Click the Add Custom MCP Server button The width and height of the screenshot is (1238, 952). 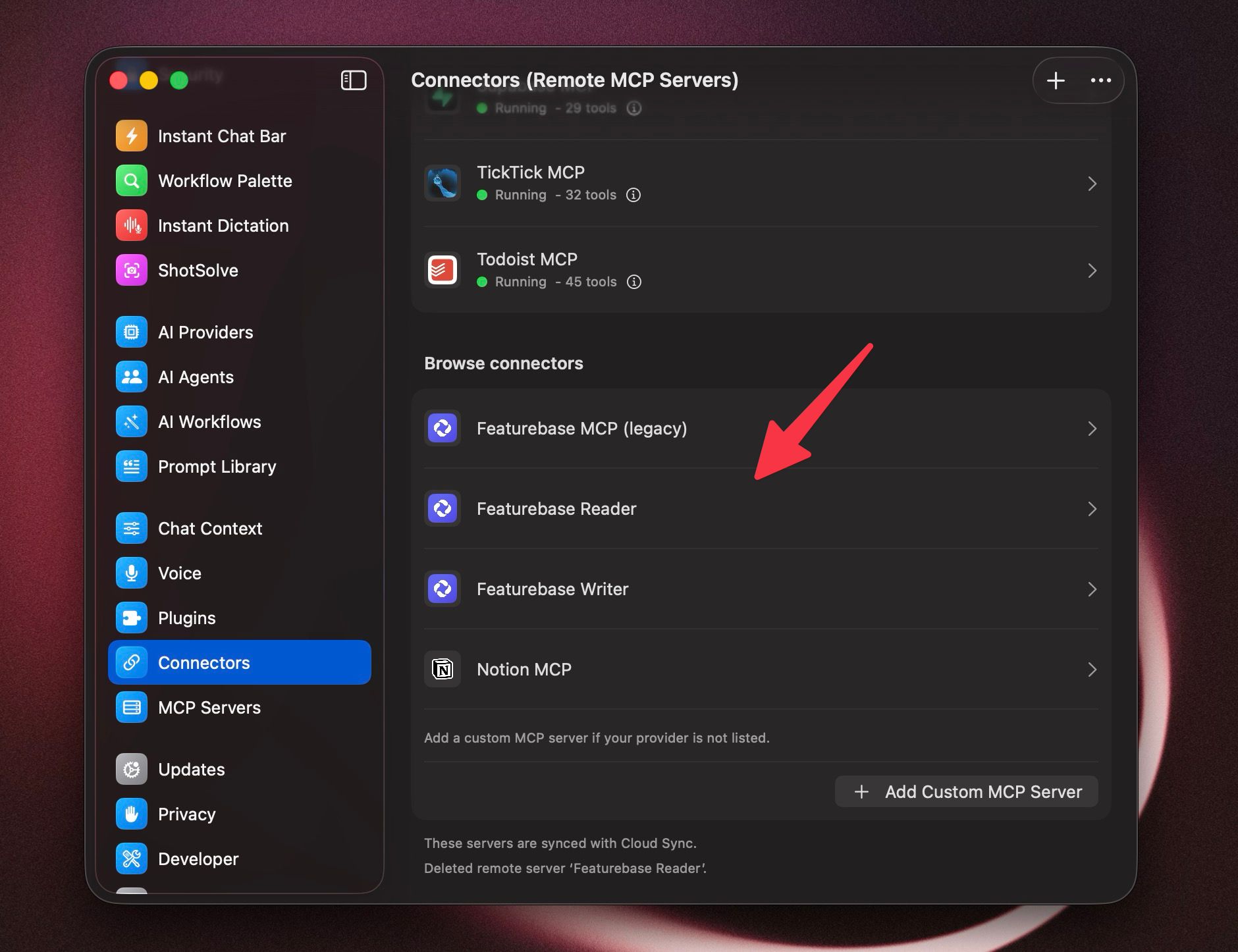coord(967,791)
